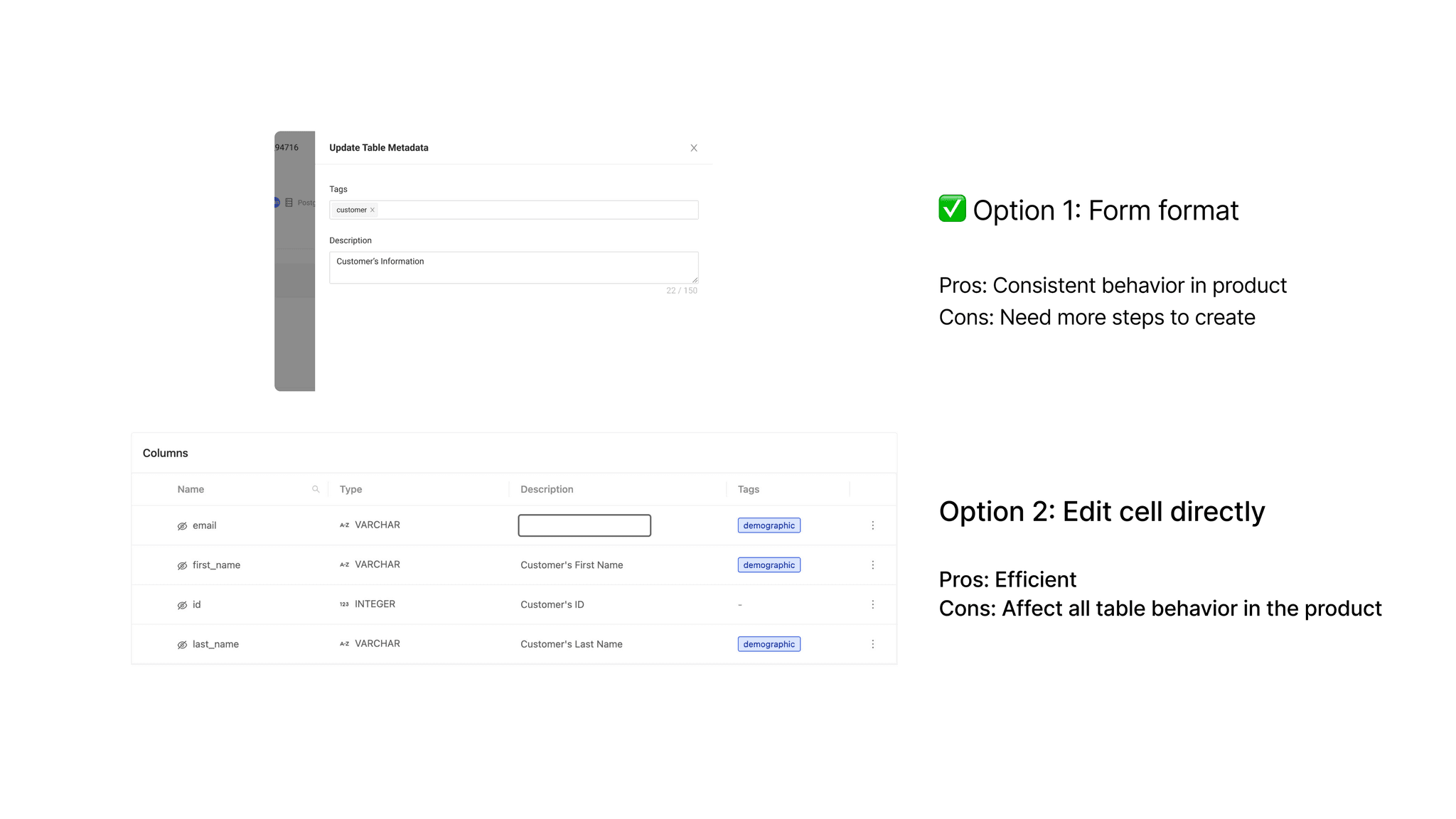
Task: Remove the customer tag chip
Action: pyautogui.click(x=373, y=210)
